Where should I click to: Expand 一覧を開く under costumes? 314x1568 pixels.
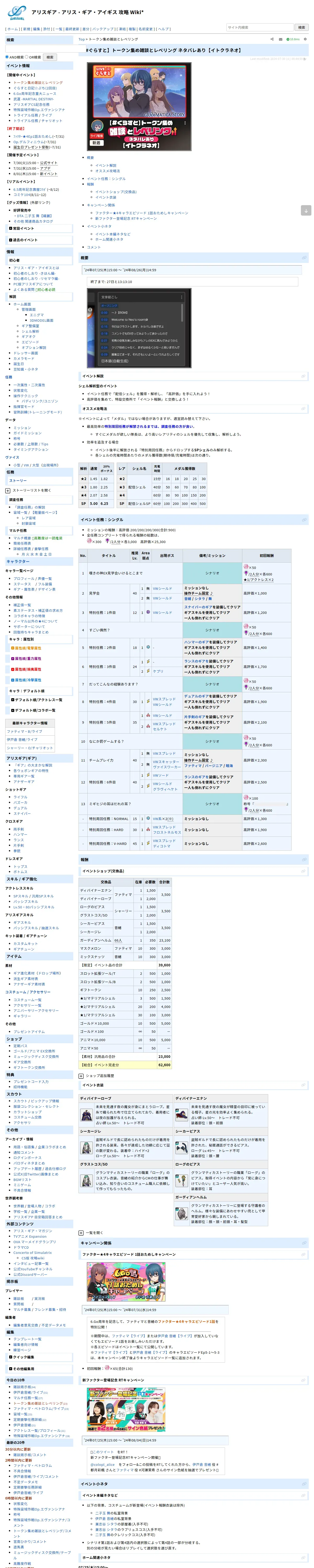click(81, 1233)
